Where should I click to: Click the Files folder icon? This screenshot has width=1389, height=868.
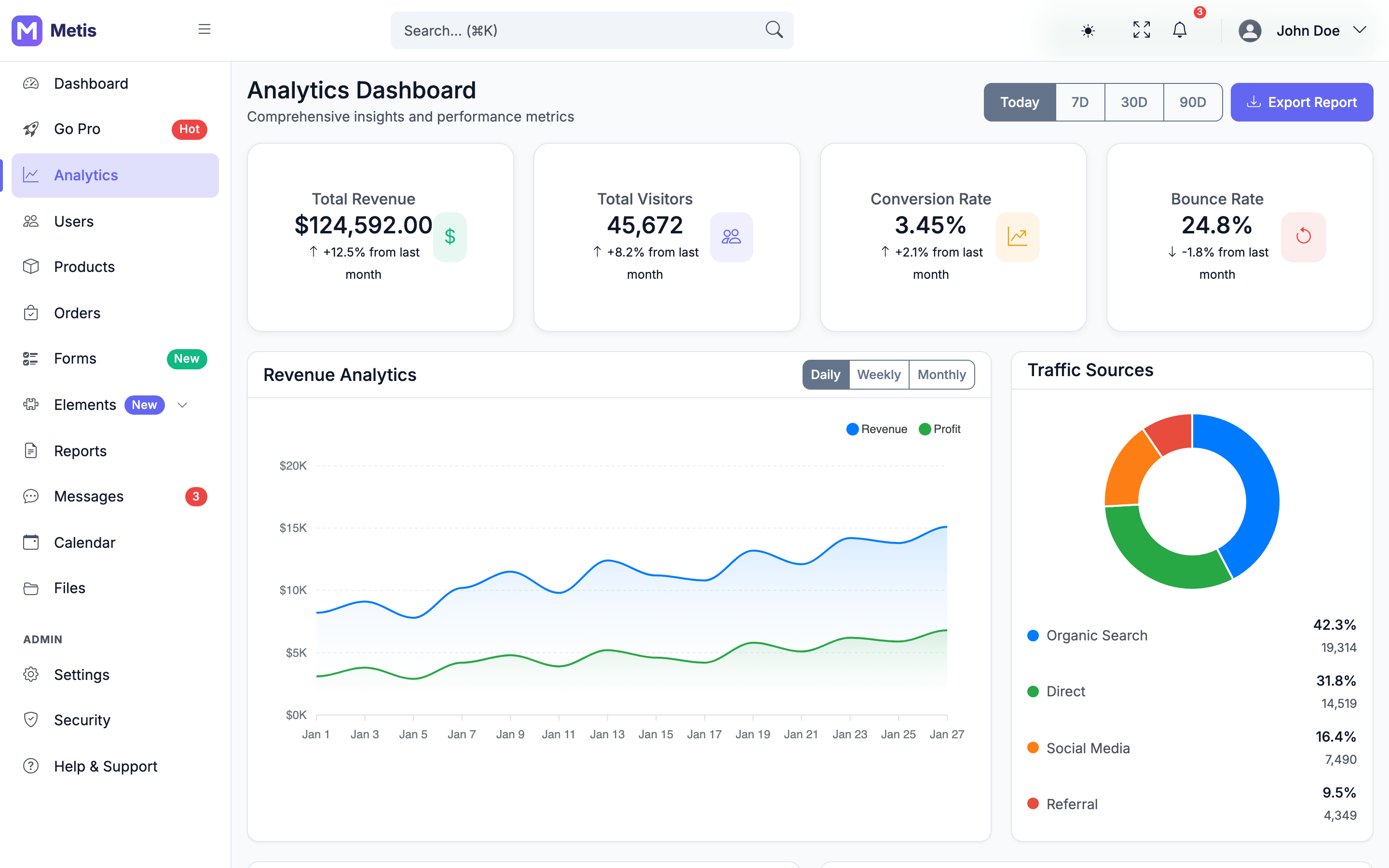coord(31,588)
